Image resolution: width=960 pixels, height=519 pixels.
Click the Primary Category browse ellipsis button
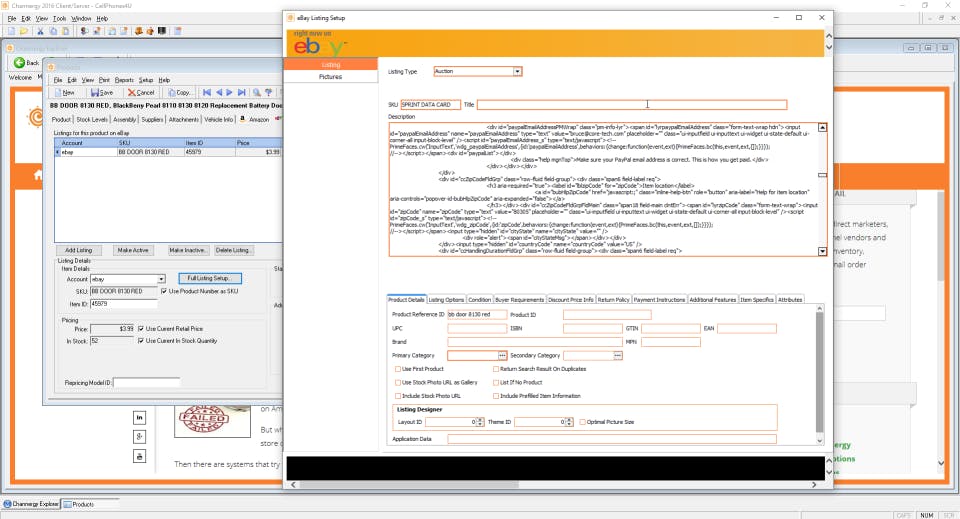pyautogui.click(x=502, y=356)
